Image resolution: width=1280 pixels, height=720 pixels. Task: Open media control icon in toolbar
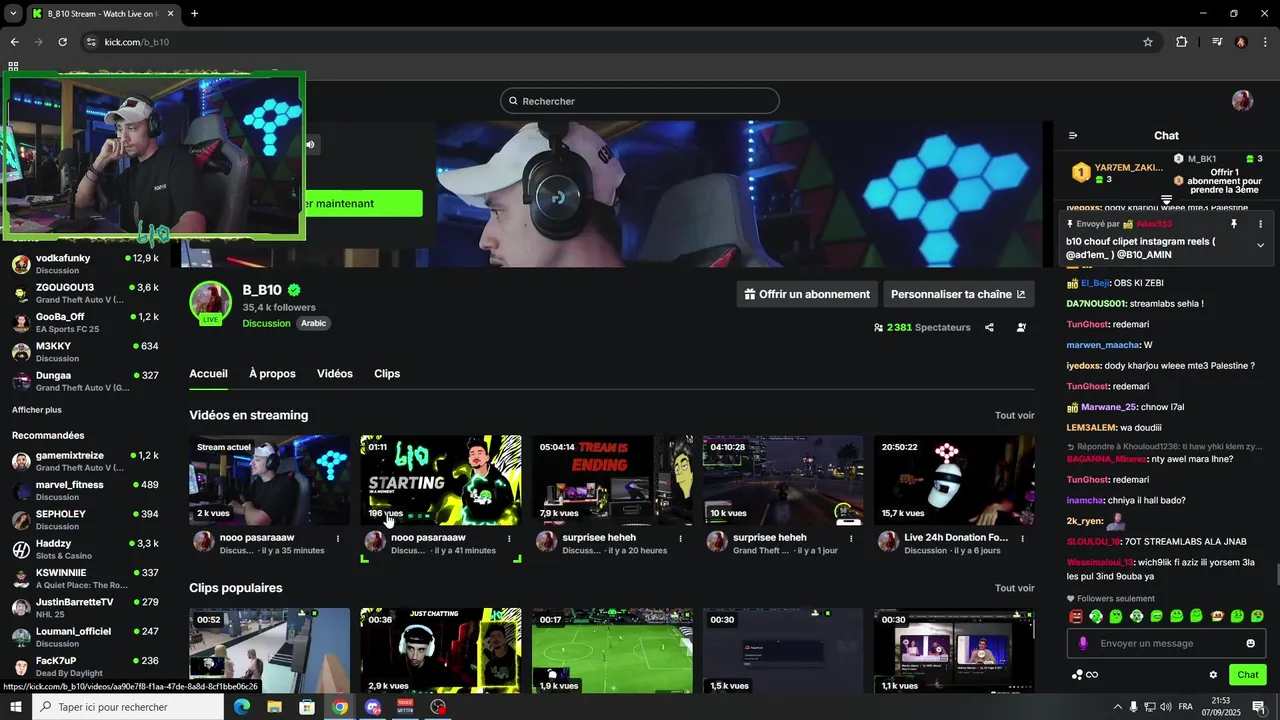(x=1217, y=42)
